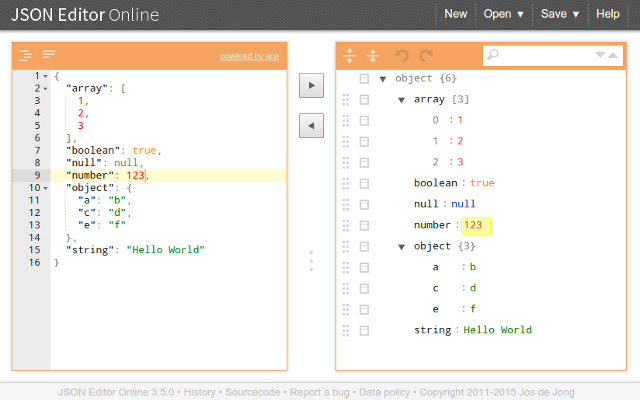Screen dimensions: 640x400
Task: Click drag handle of the boolean row
Action: click(346, 184)
